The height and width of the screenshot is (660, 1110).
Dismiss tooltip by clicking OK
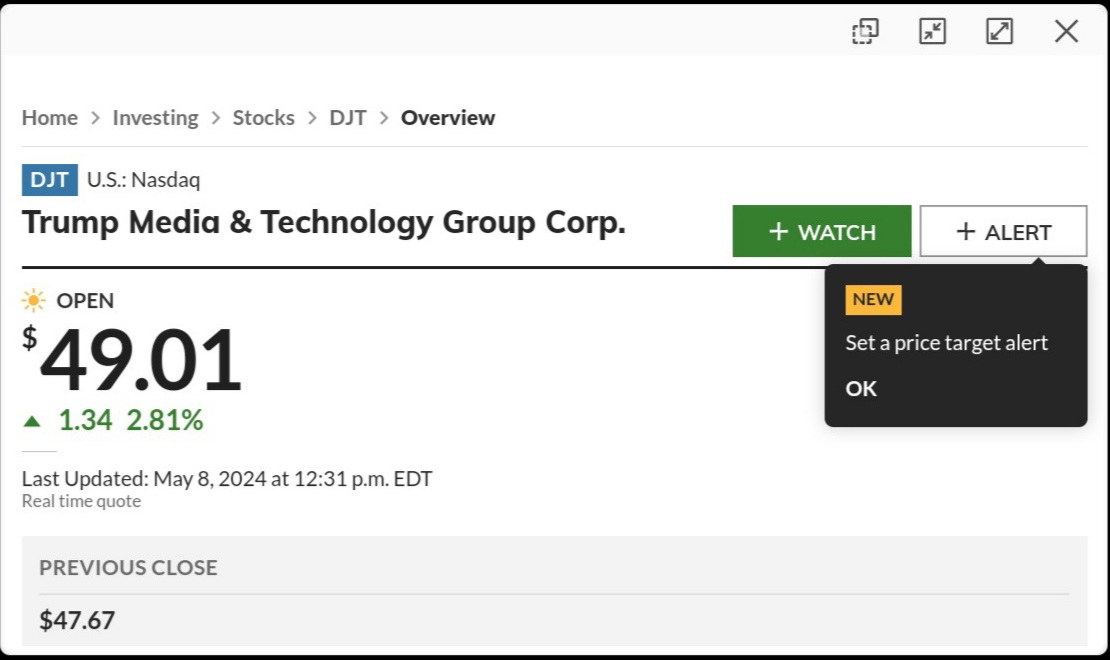[861, 389]
